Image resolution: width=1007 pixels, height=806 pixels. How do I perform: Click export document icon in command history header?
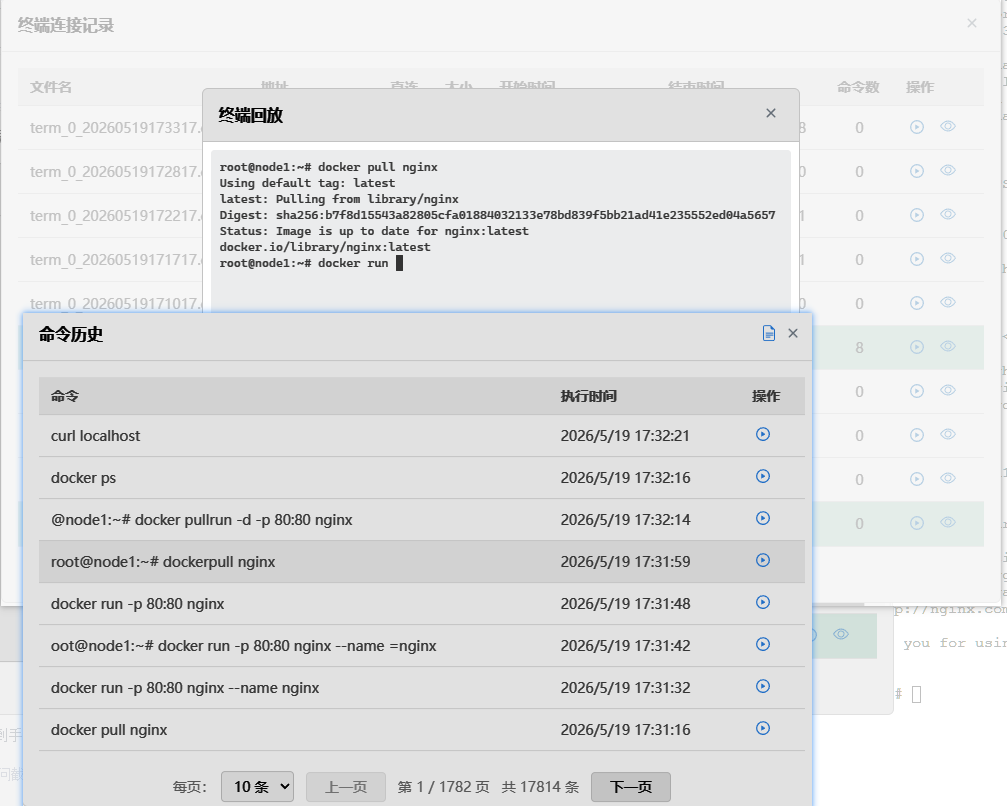[x=768, y=333]
